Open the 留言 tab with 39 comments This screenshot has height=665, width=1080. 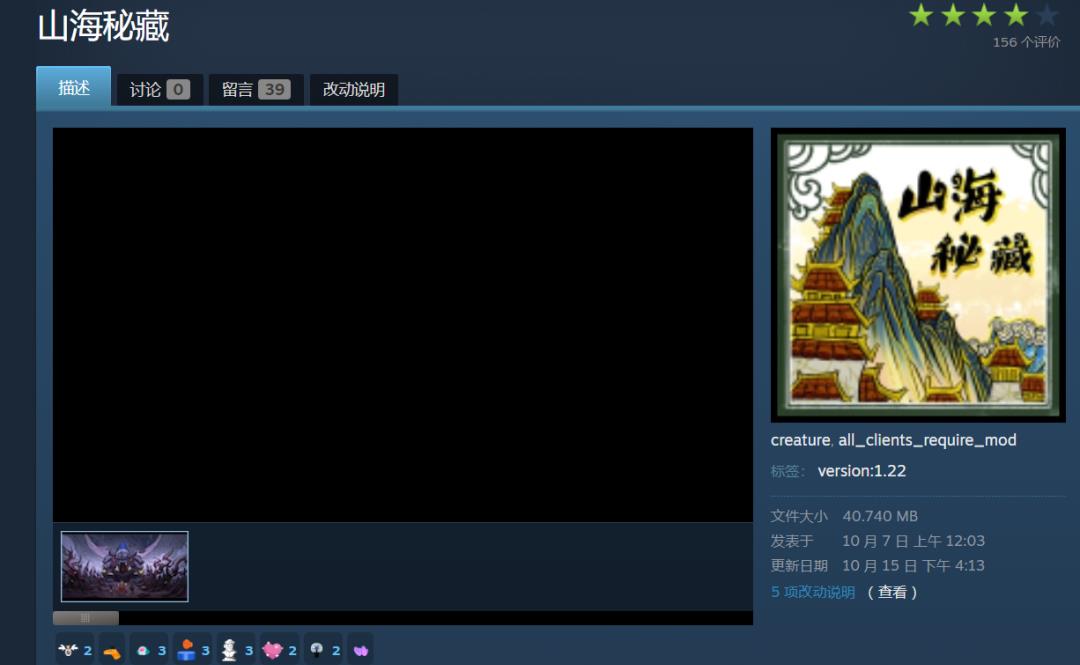point(255,89)
